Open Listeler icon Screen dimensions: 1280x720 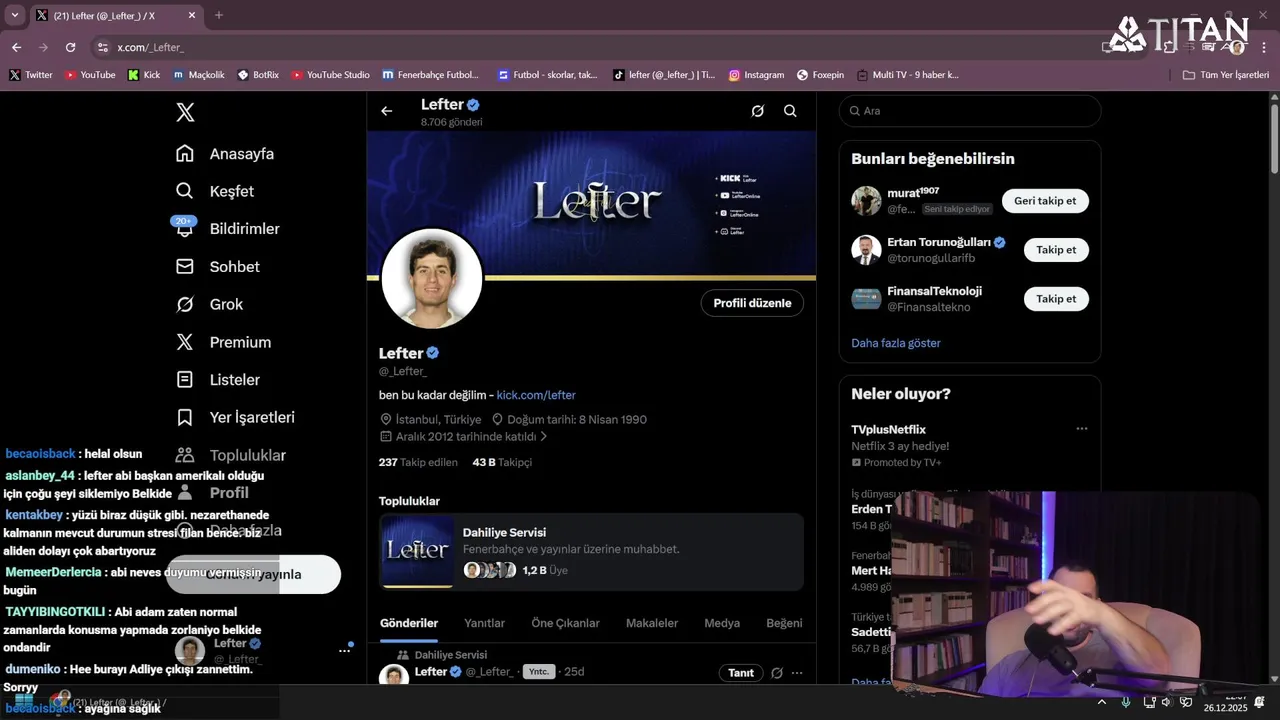185,380
